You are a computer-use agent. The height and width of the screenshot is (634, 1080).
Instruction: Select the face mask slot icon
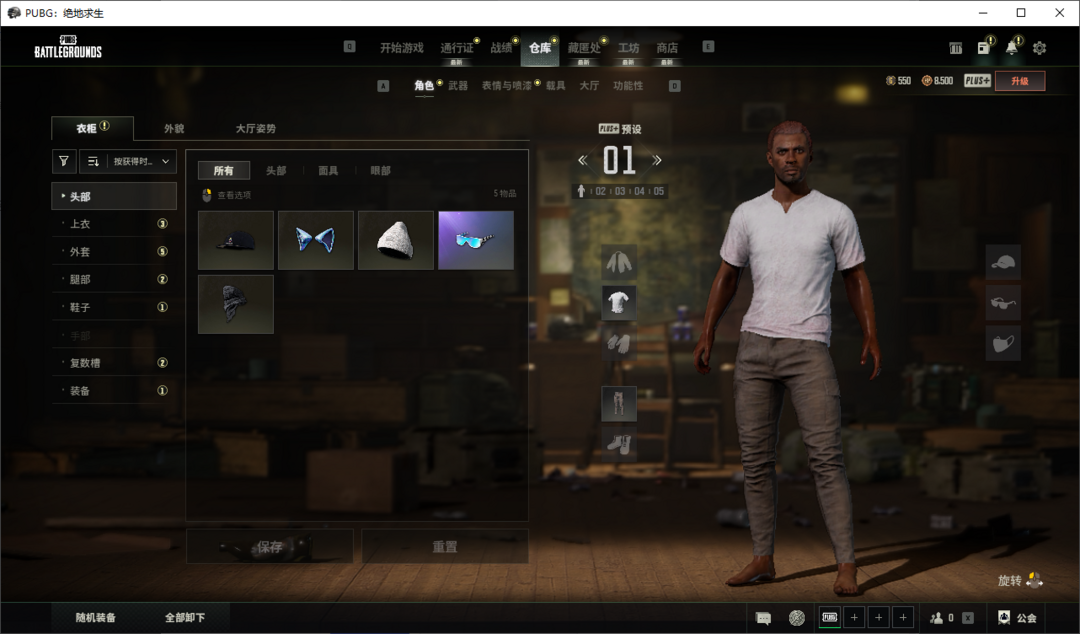[x=1003, y=342]
